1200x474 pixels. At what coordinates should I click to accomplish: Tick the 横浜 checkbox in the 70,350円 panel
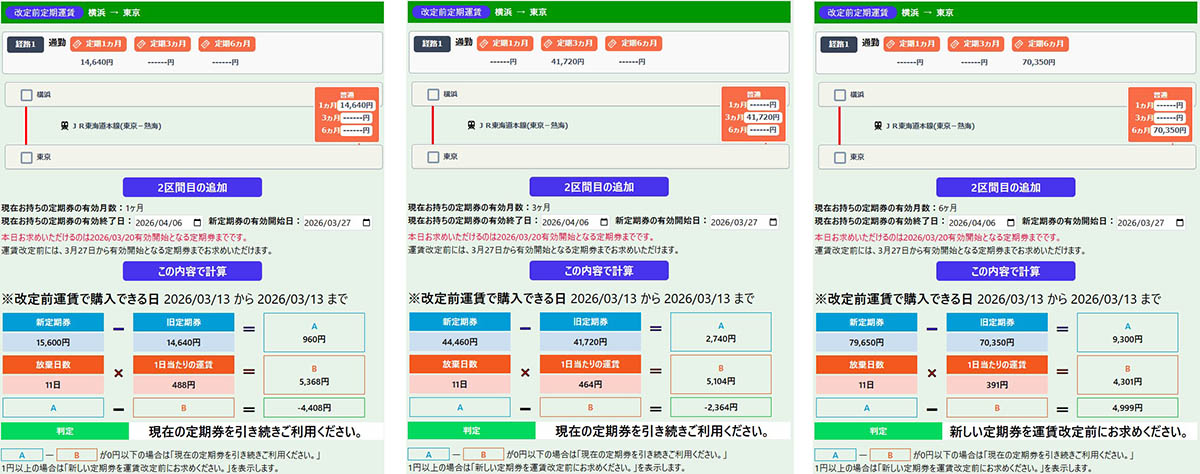[x=840, y=94]
